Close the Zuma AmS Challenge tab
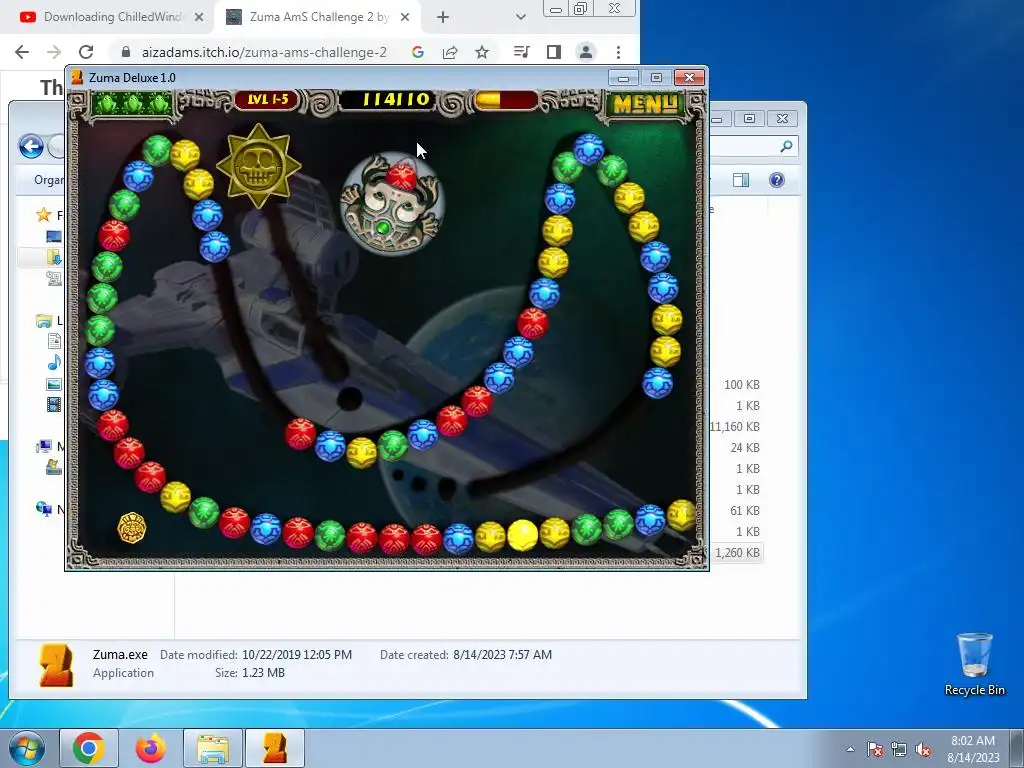Viewport: 1024px width, 768px height. (405, 17)
